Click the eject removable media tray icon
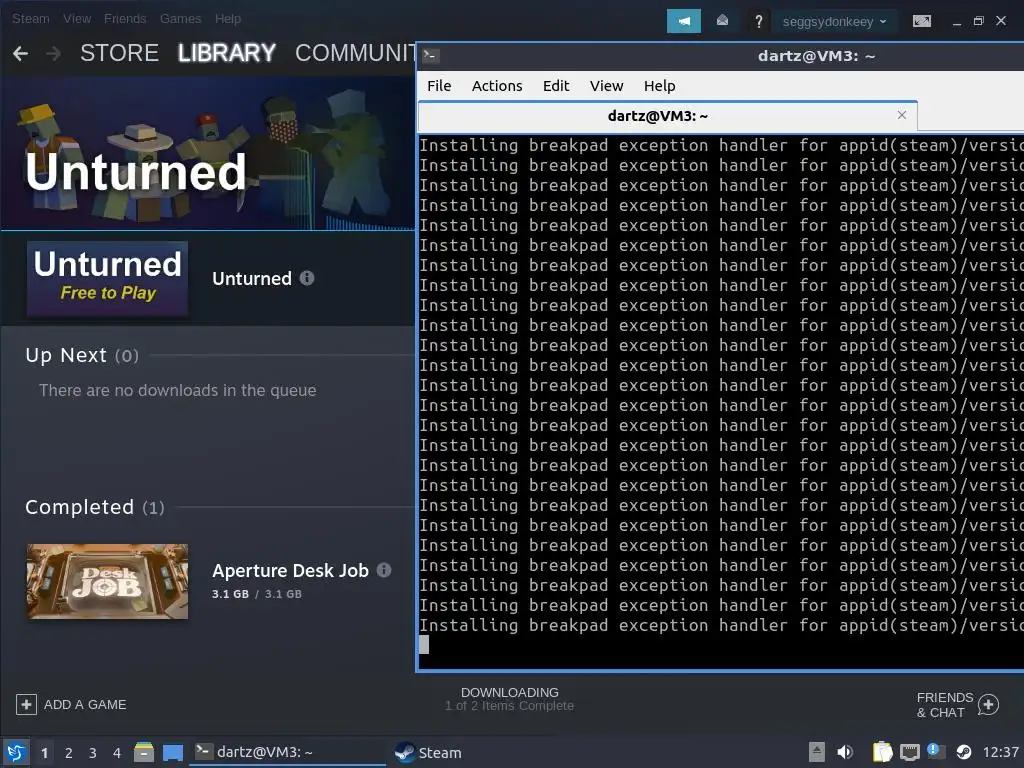Screen dimensions: 1024x768 click(x=816, y=752)
